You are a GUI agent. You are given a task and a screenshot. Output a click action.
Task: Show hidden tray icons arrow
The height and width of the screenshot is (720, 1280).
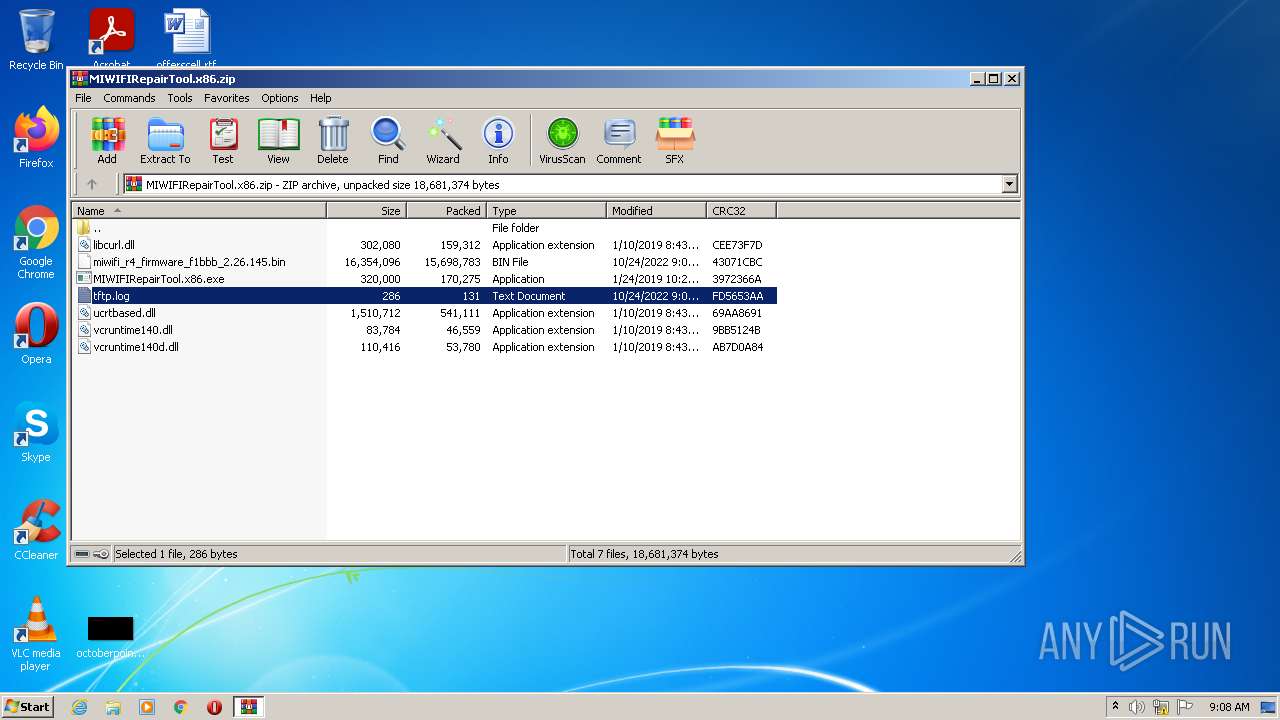tap(1115, 706)
